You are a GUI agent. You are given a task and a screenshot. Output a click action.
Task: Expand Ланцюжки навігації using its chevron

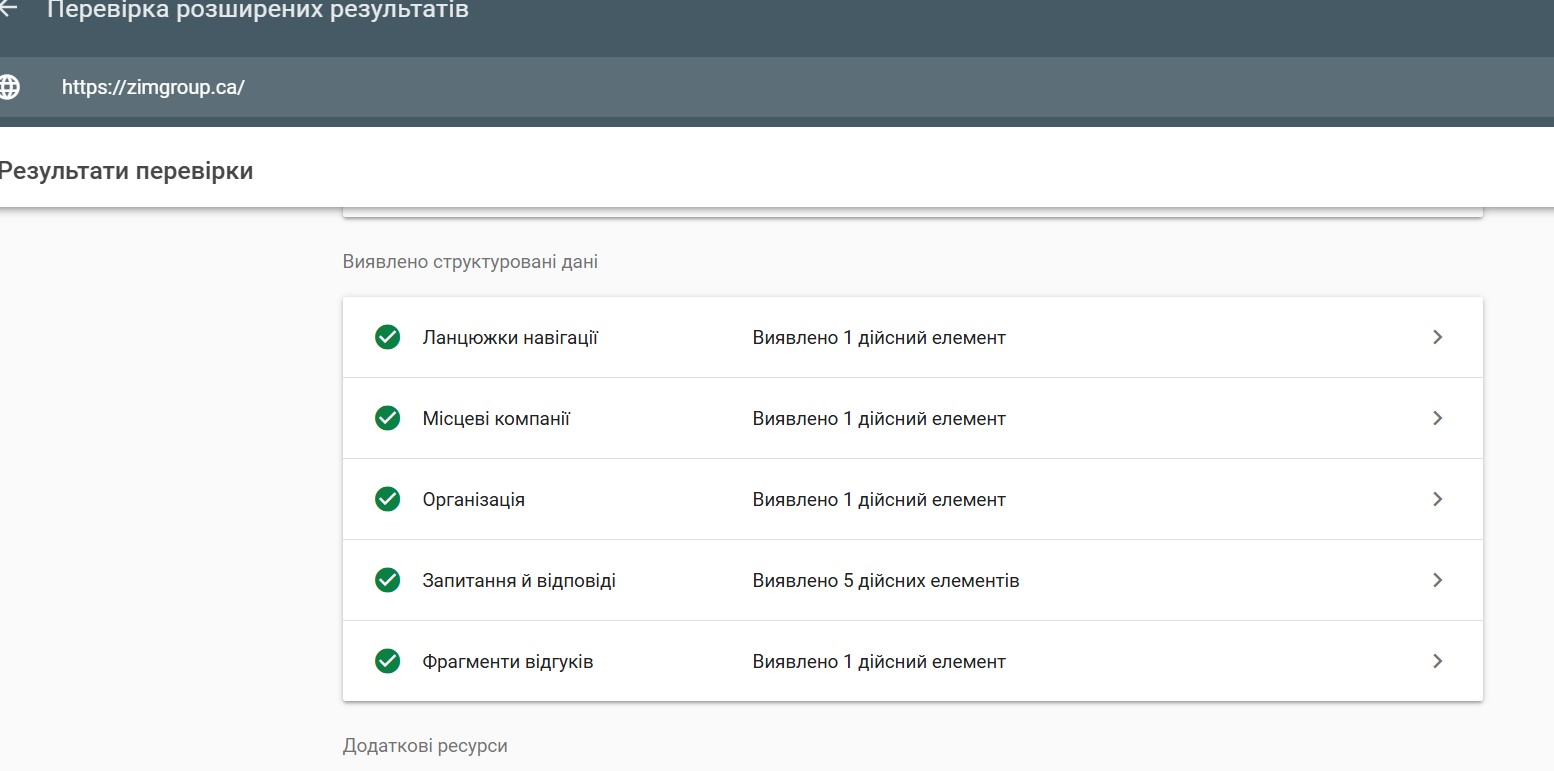pos(1437,337)
